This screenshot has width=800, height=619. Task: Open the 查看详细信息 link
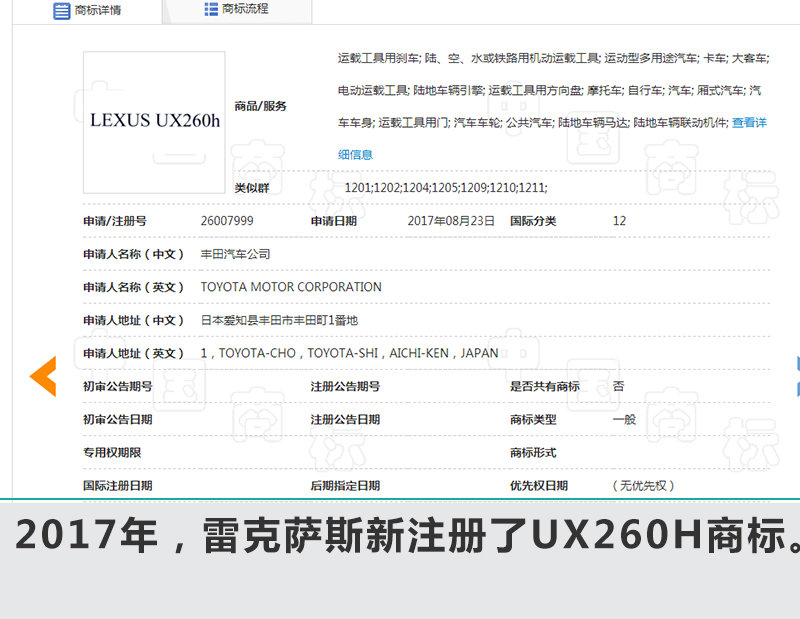[x=749, y=122]
